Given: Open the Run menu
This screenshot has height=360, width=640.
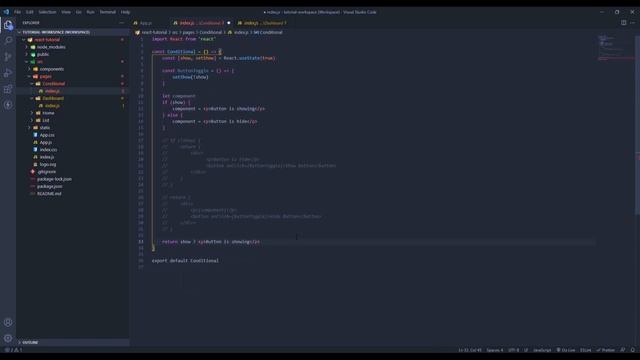Looking at the screenshot, I should [90, 12].
